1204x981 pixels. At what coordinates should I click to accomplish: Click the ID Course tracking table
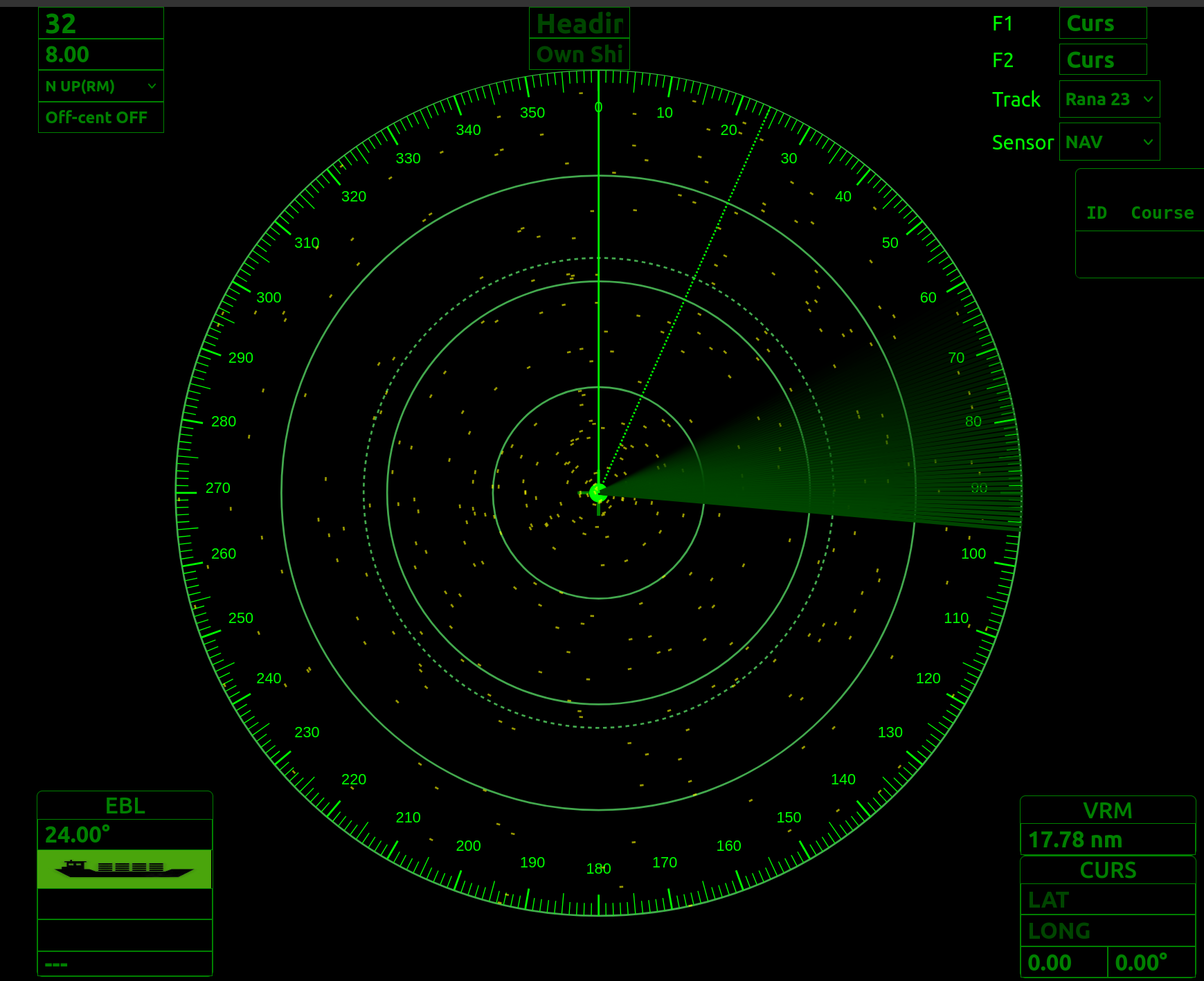coord(1138,213)
